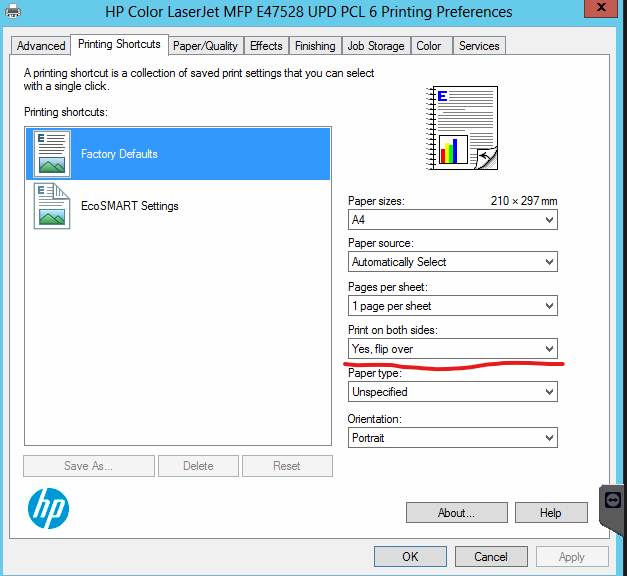
Task: Select Factory Defaults shortcut text
Action: click(119, 154)
